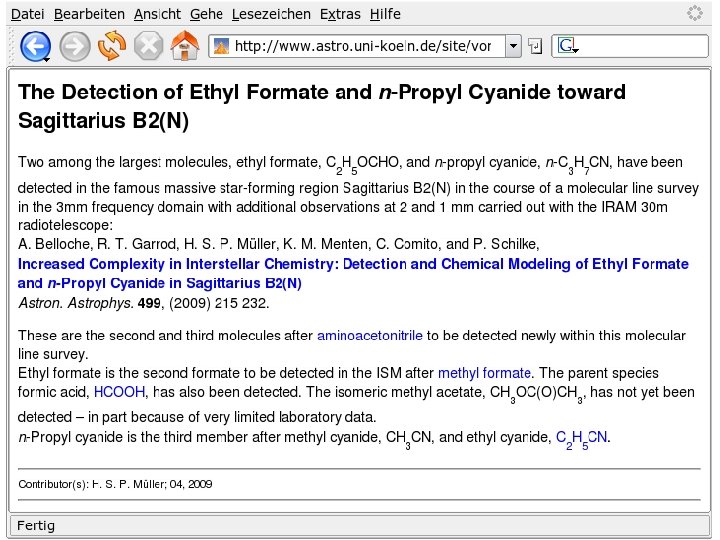
Task: Open the HCOOH formic acid link
Action: coord(119,392)
